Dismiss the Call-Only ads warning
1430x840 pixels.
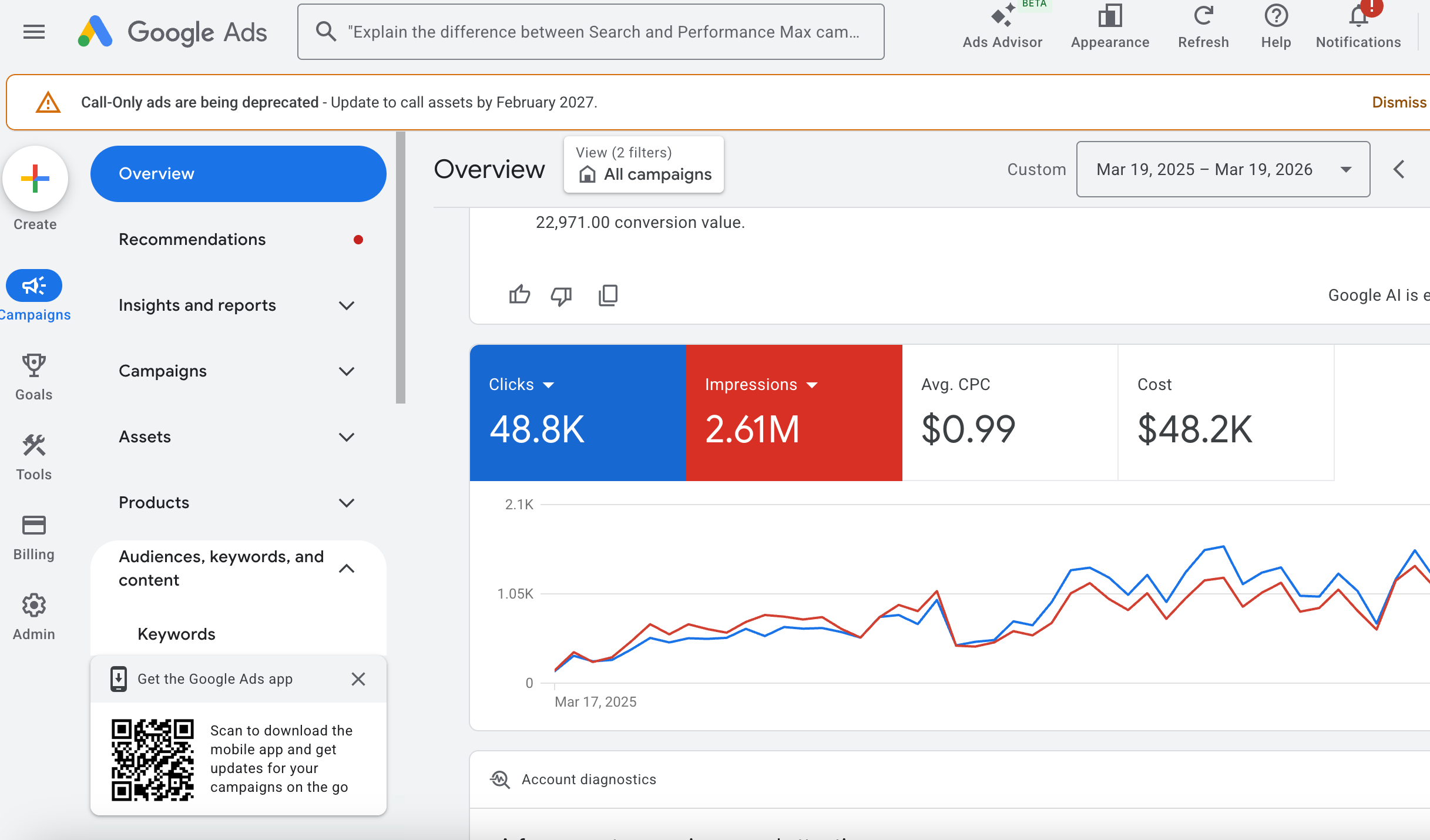click(x=1398, y=102)
